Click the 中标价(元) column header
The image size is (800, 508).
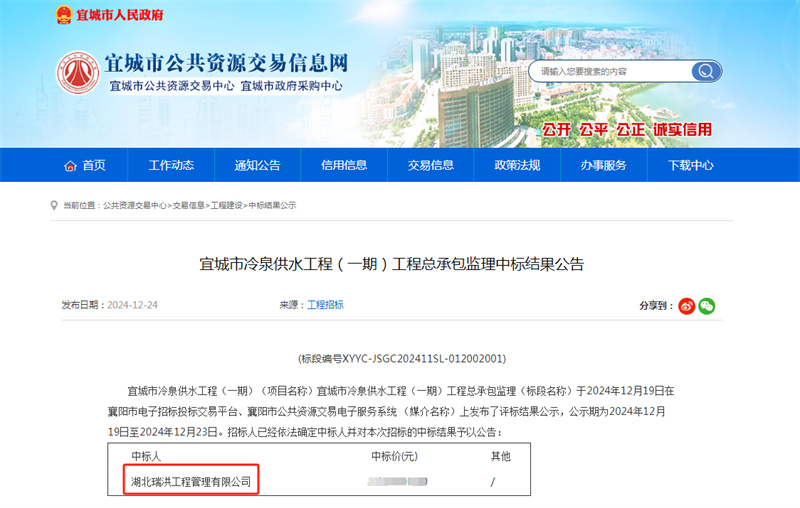pos(394,456)
